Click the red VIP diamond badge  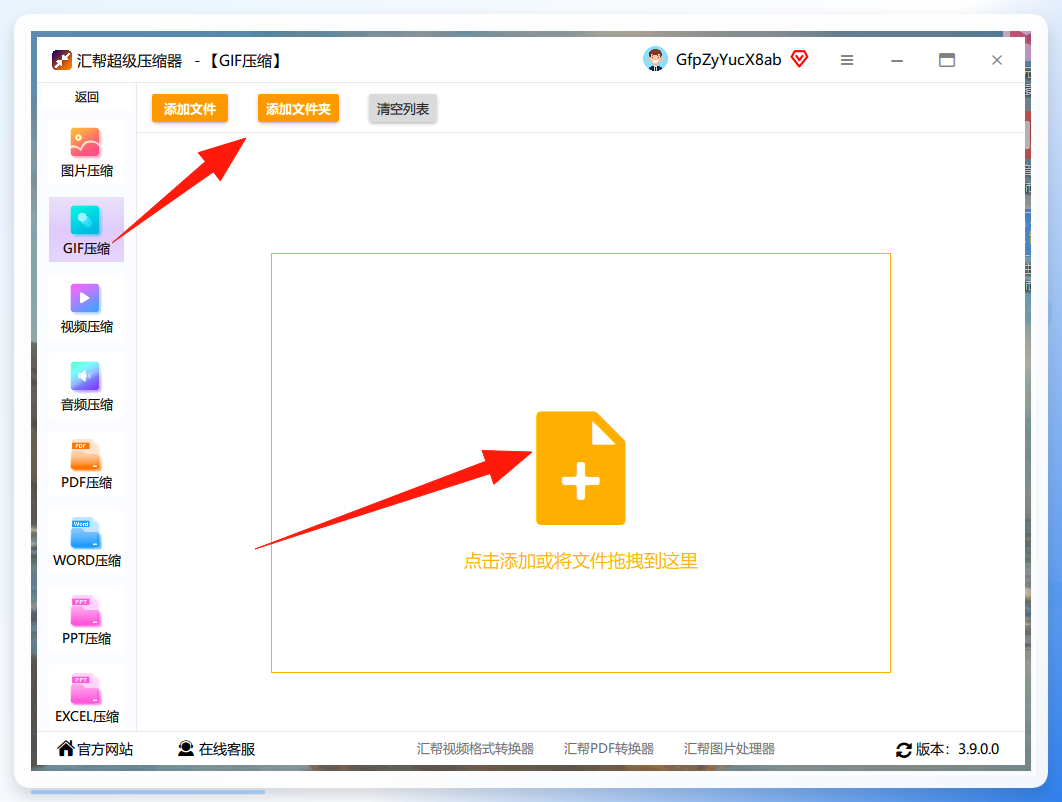pos(800,59)
